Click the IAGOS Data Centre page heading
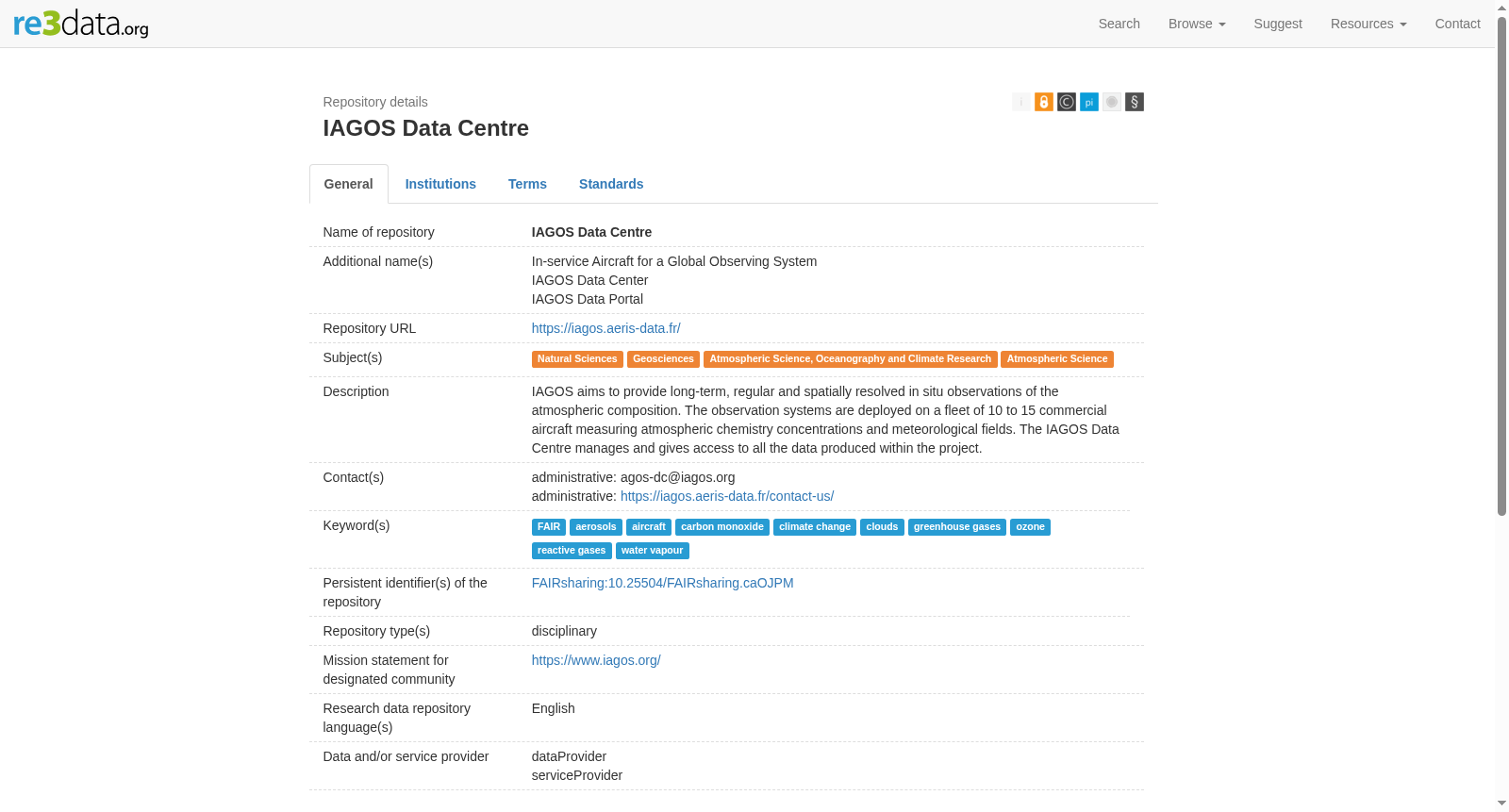The width and height of the screenshot is (1509, 812). (426, 128)
